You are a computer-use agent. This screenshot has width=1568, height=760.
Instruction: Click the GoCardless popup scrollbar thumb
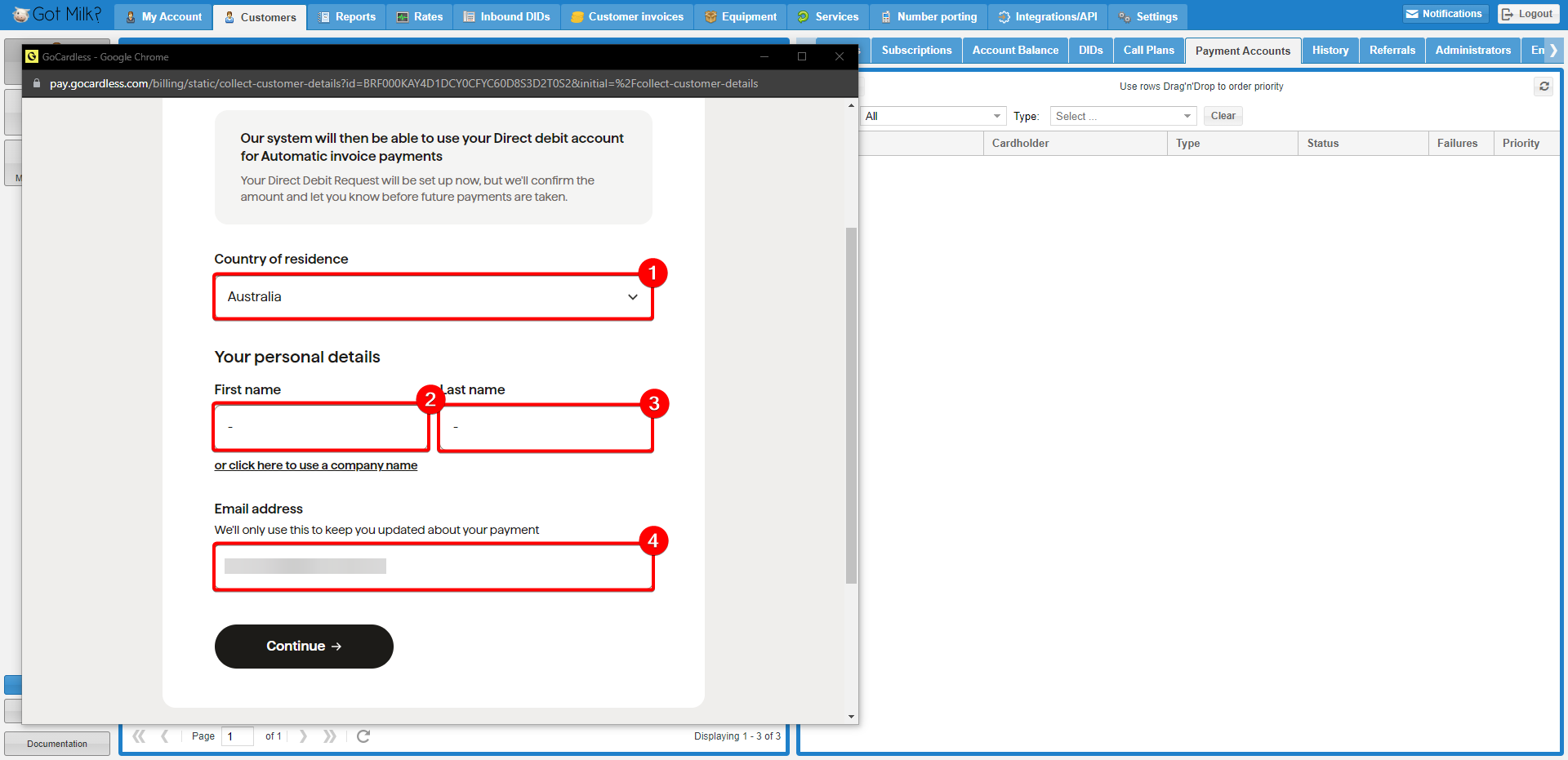[x=851, y=406]
